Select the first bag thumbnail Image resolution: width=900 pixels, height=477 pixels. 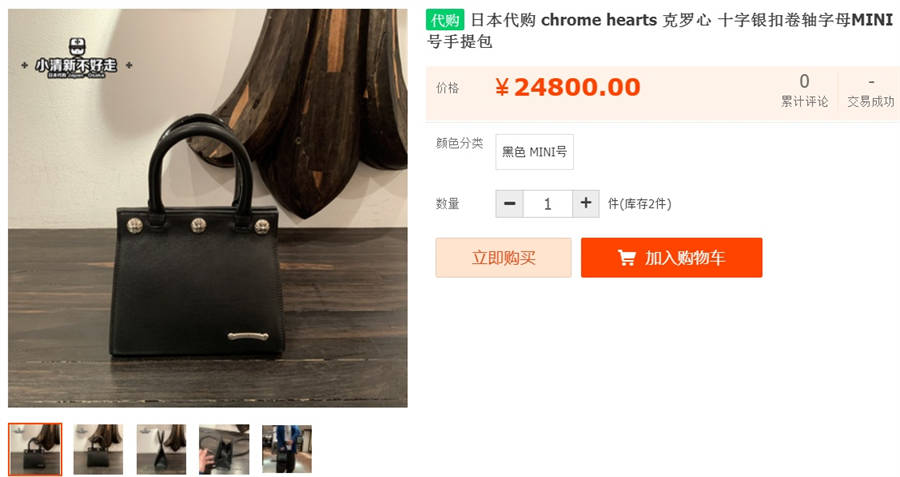click(35, 449)
